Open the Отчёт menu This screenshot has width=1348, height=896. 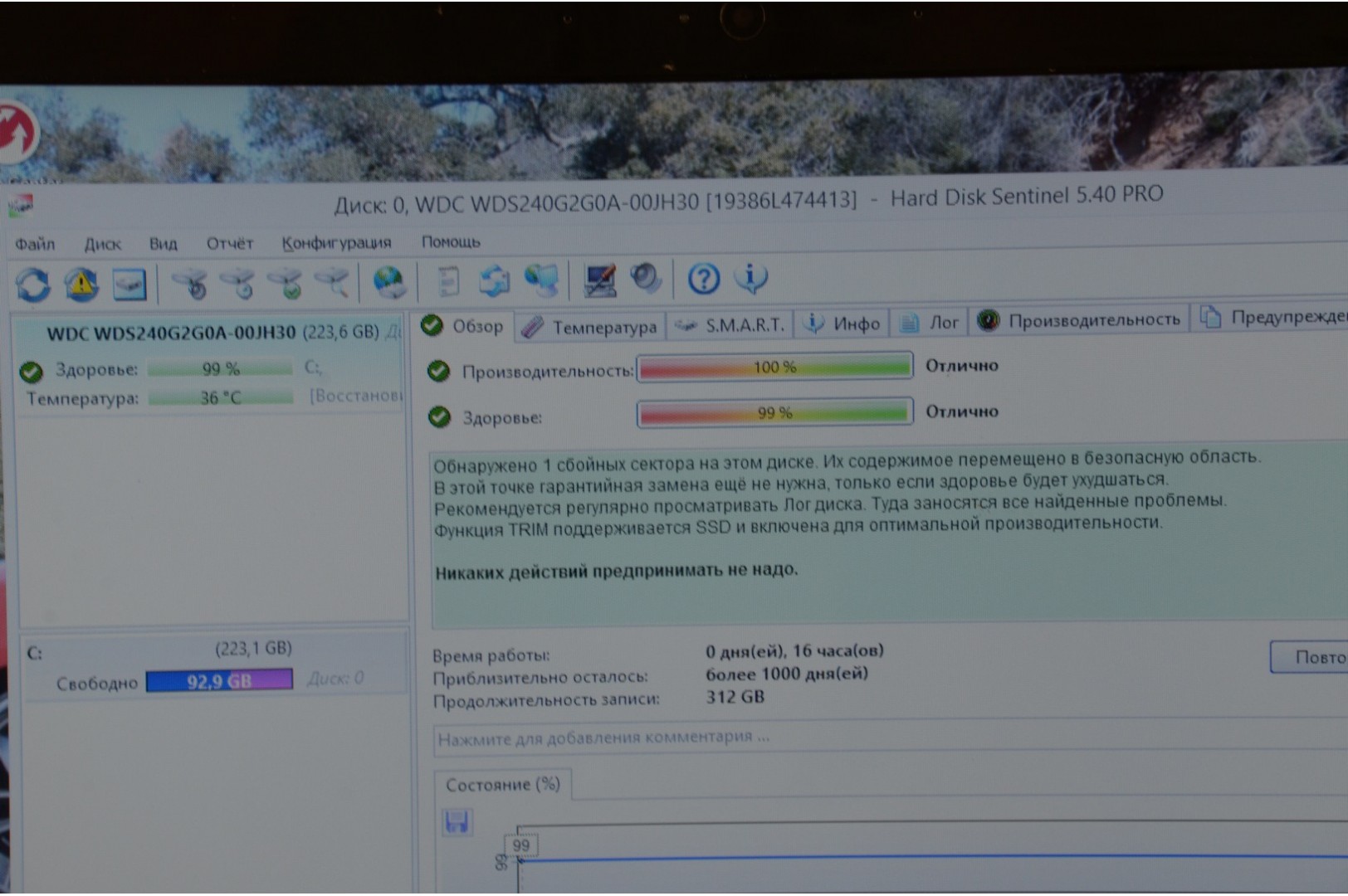coord(229,243)
